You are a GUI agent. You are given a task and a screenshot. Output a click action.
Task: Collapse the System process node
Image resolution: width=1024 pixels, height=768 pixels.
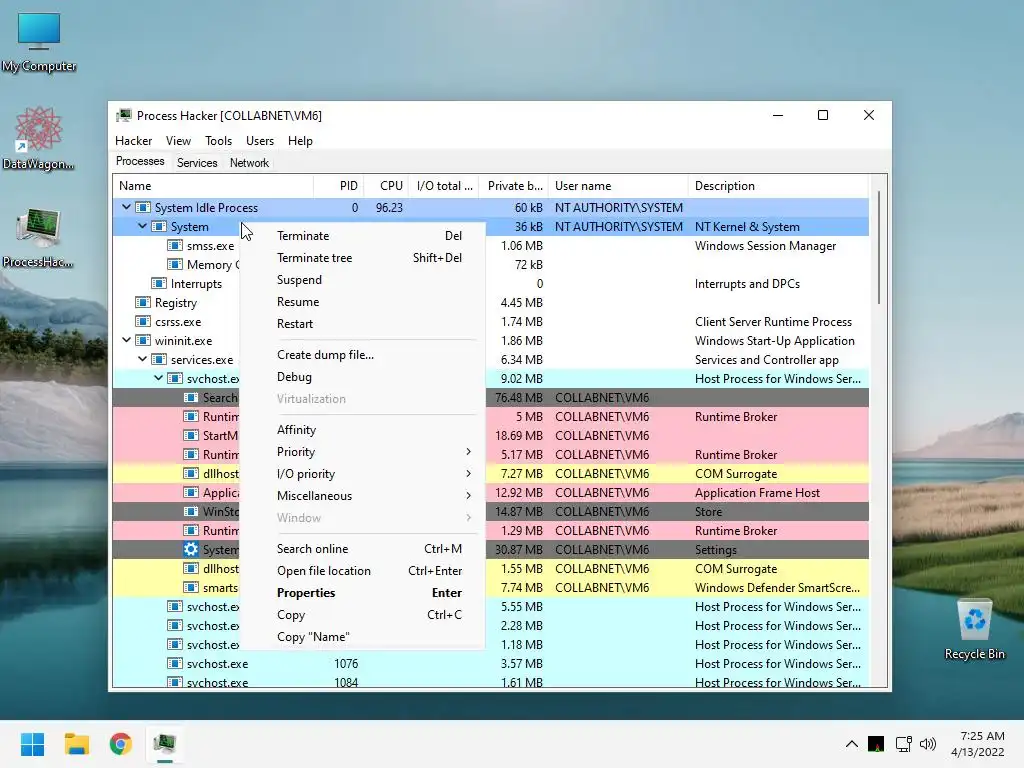tap(142, 226)
